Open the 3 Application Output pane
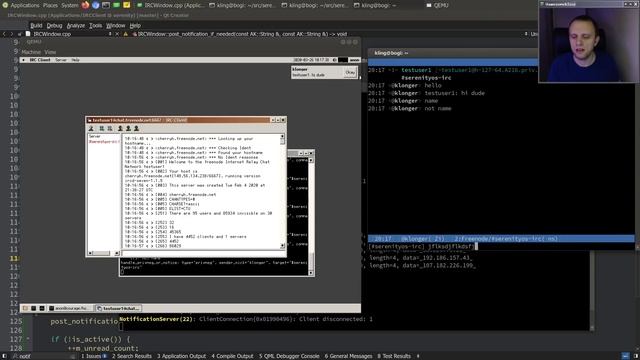 181,356
